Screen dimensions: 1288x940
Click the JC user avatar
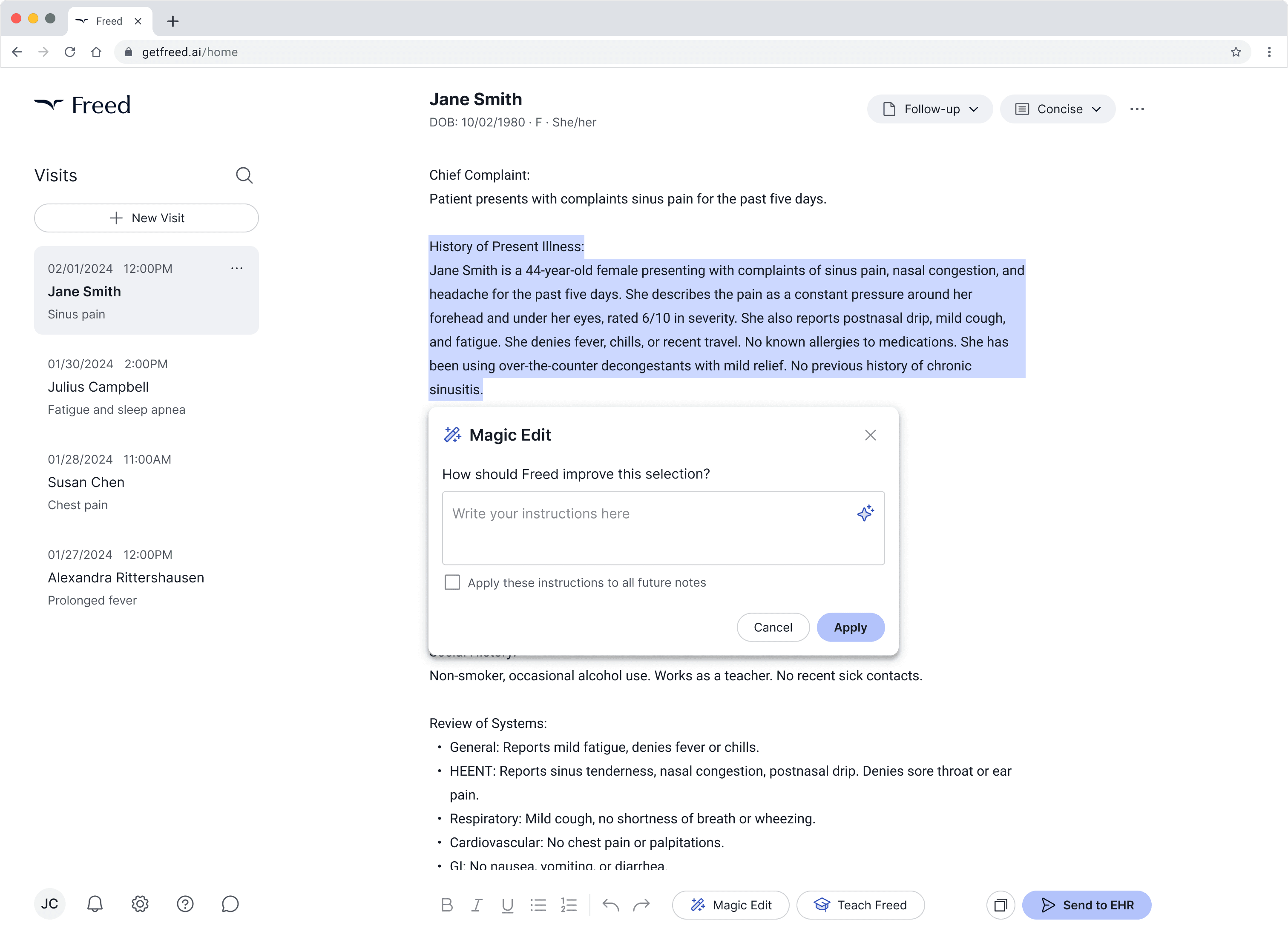pyautogui.click(x=49, y=904)
